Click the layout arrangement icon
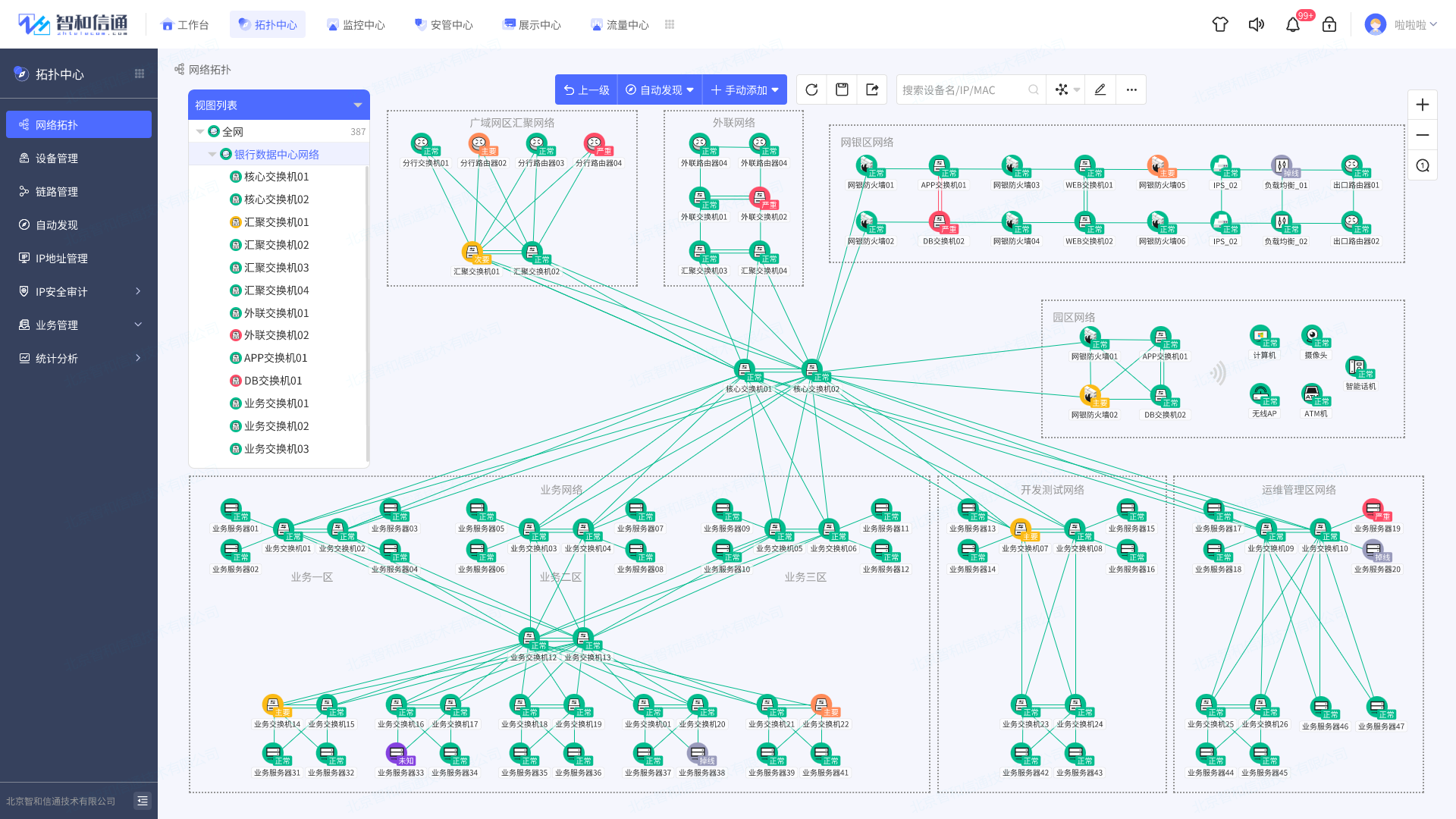 [x=1062, y=89]
